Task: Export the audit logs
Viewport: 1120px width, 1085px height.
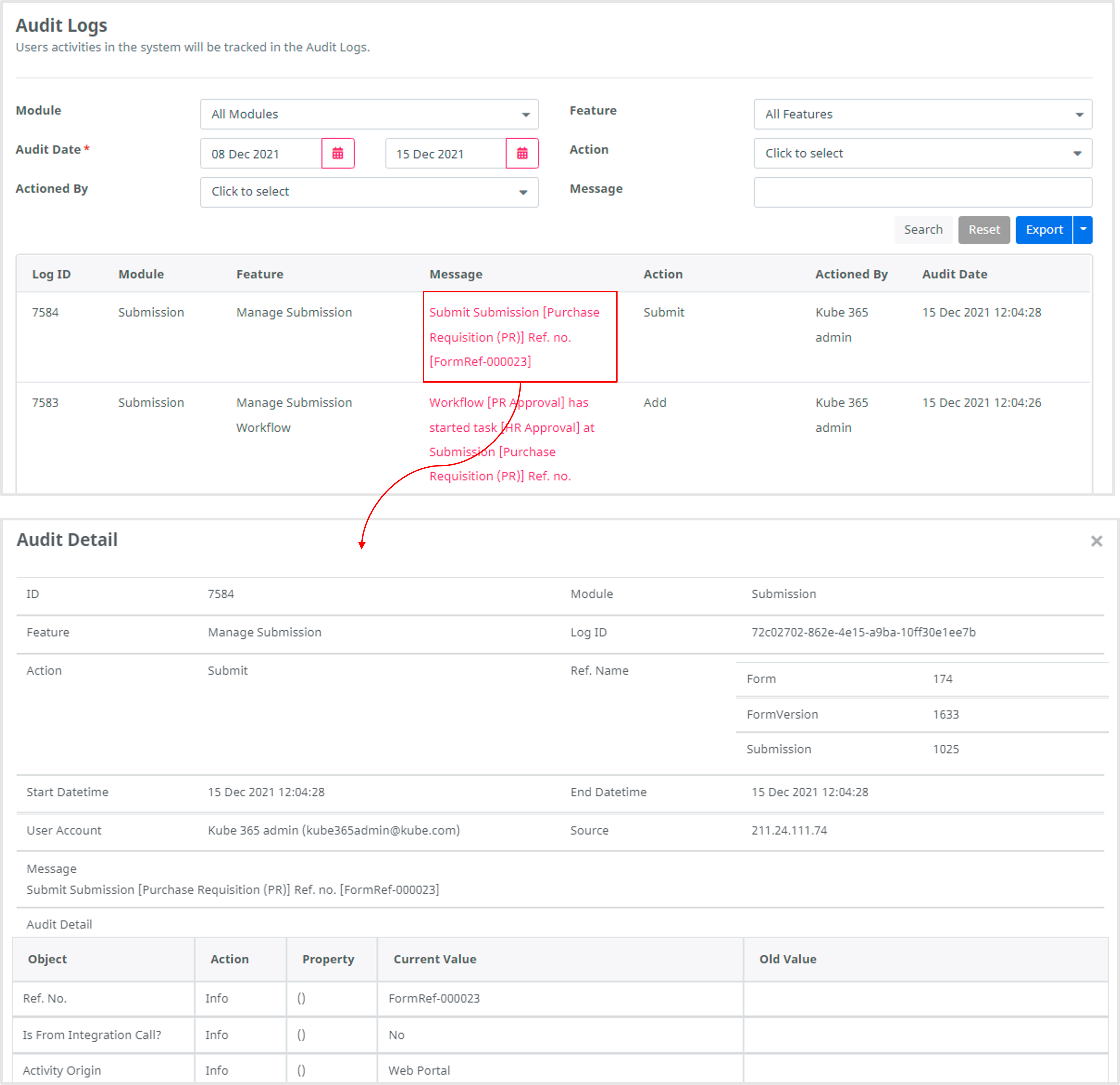Action: 1043,230
